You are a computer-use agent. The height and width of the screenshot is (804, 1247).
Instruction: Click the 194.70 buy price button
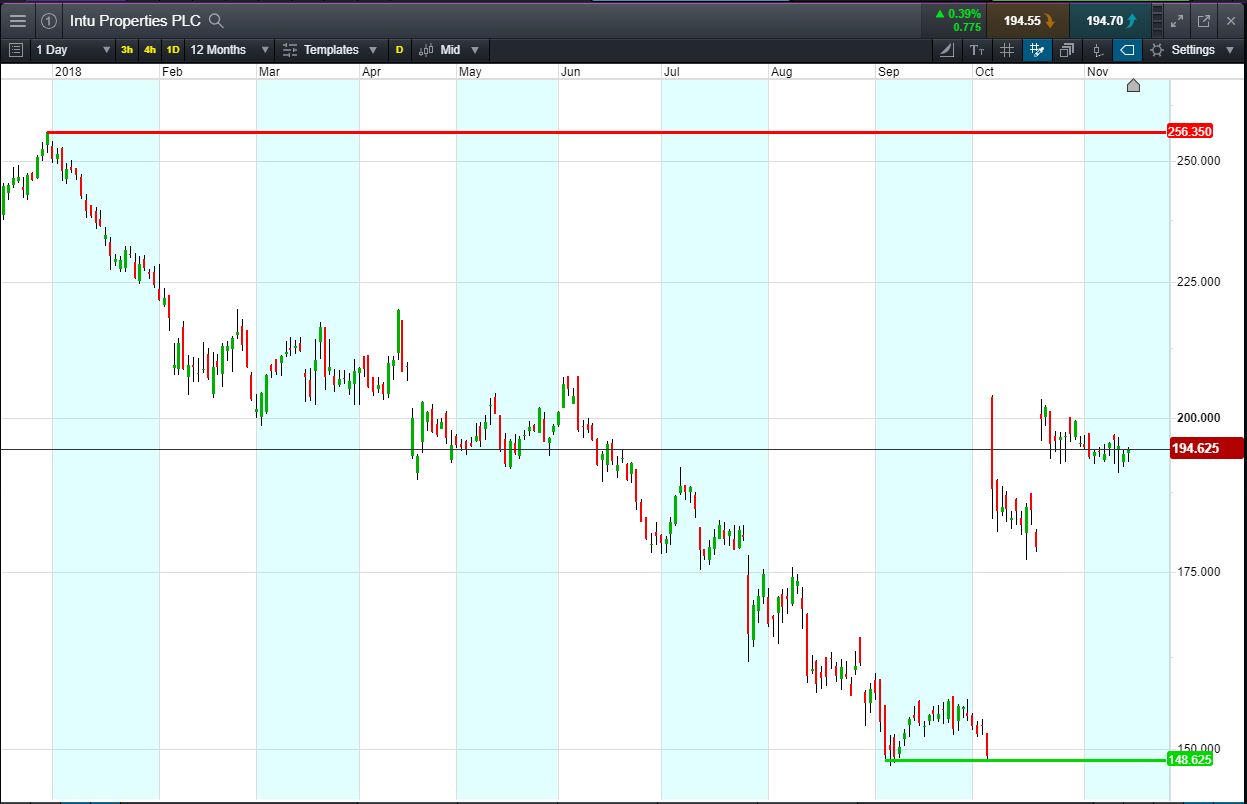(x=1110, y=20)
